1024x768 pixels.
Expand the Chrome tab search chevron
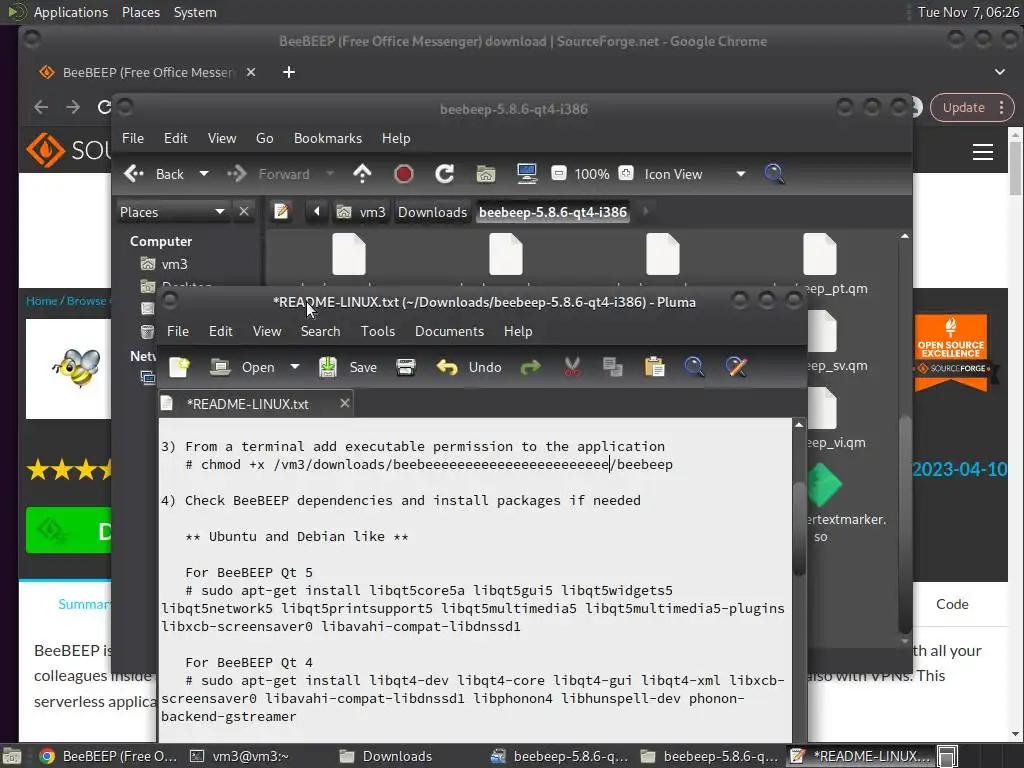pos(999,72)
